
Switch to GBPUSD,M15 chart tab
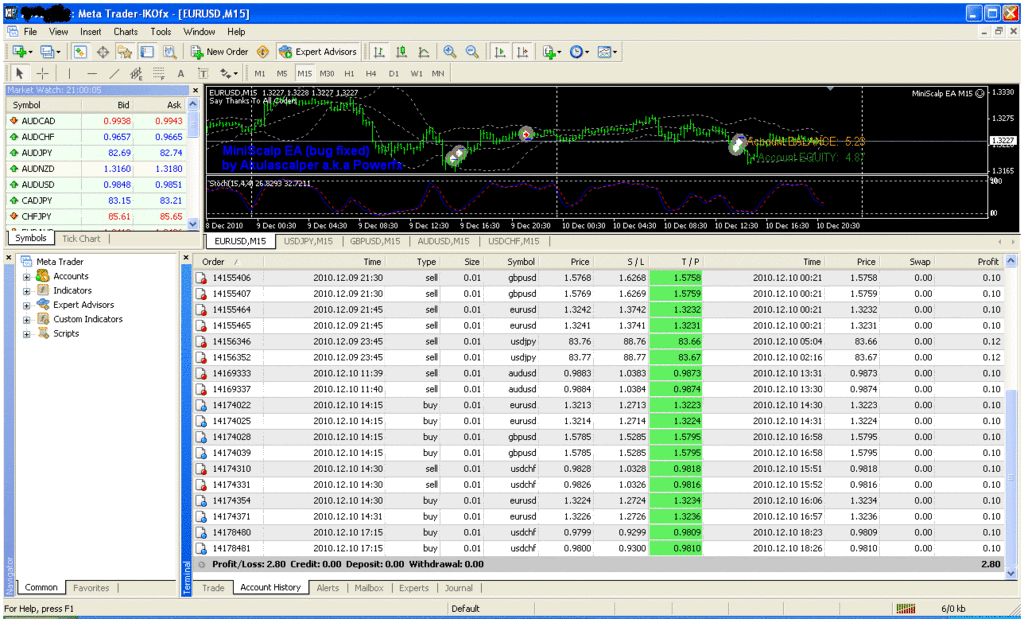375,241
